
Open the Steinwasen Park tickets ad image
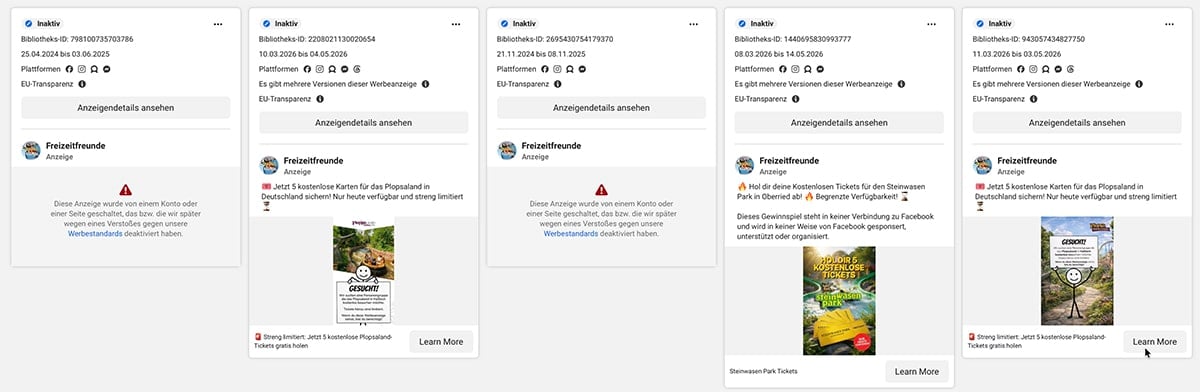click(839, 301)
